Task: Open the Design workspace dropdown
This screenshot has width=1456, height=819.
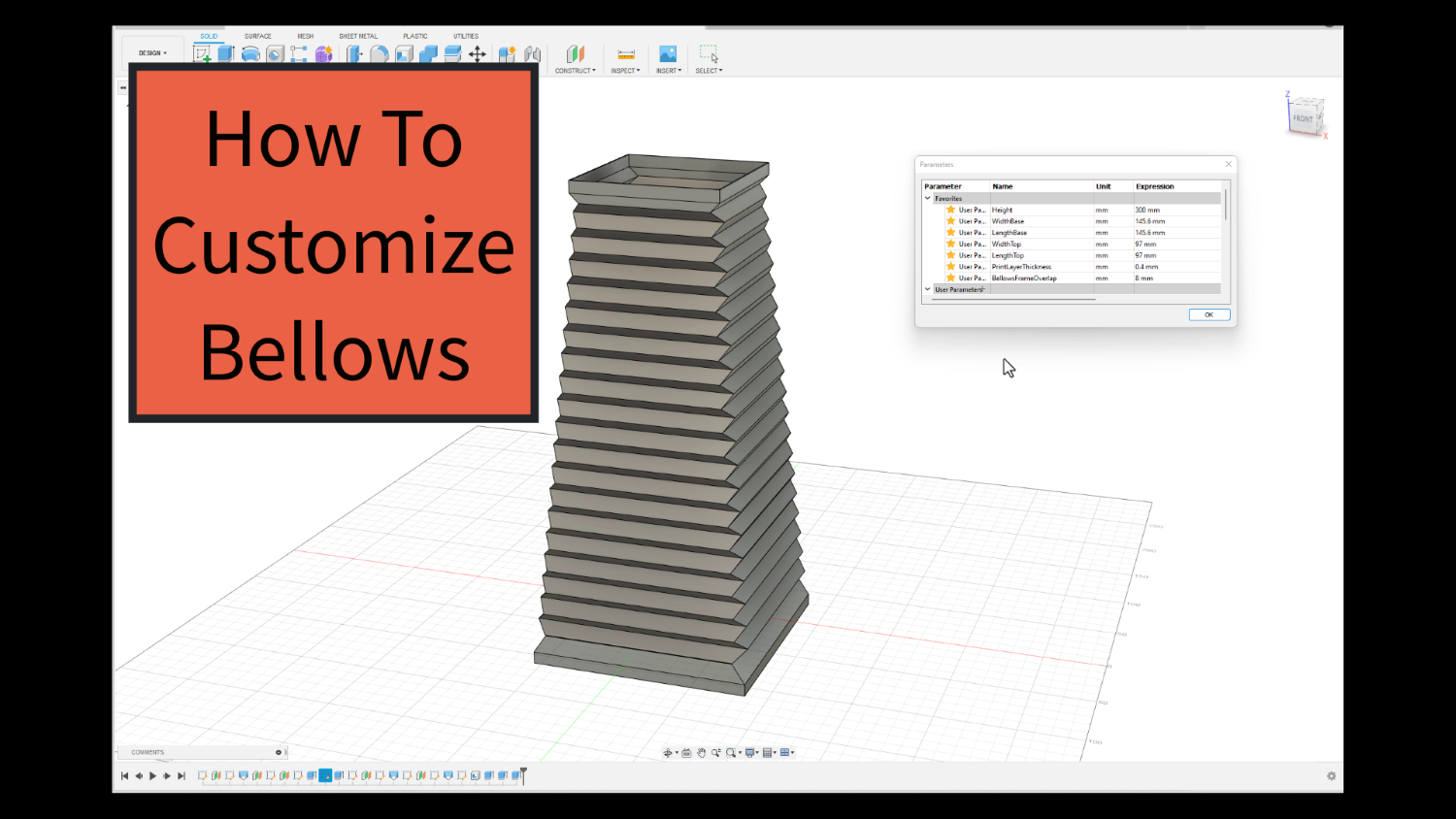Action: [x=152, y=53]
